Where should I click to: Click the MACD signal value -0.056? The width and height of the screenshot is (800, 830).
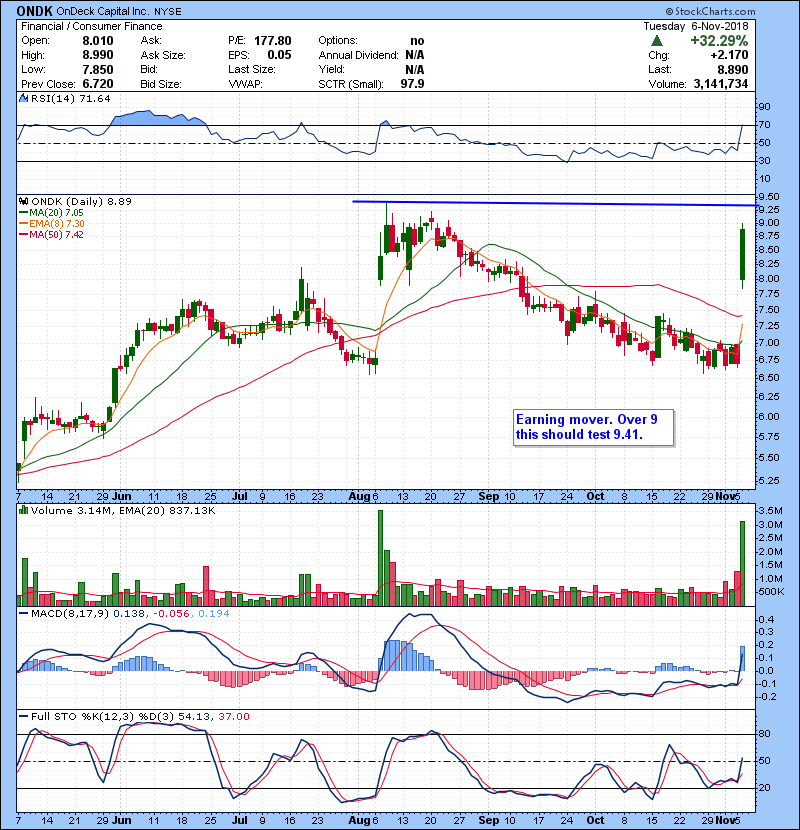click(x=171, y=614)
